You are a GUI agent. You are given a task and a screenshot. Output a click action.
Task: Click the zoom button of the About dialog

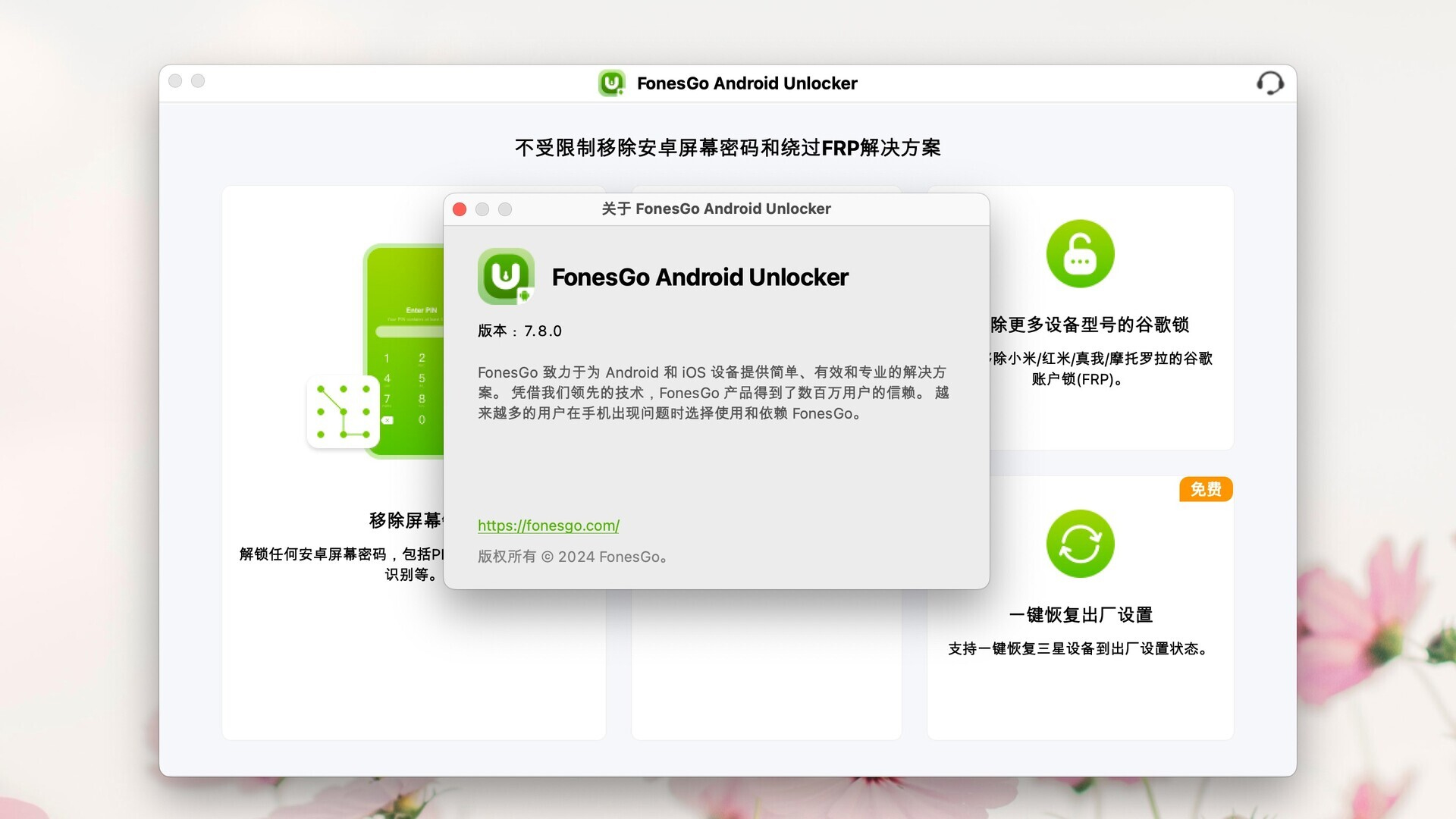click(505, 209)
